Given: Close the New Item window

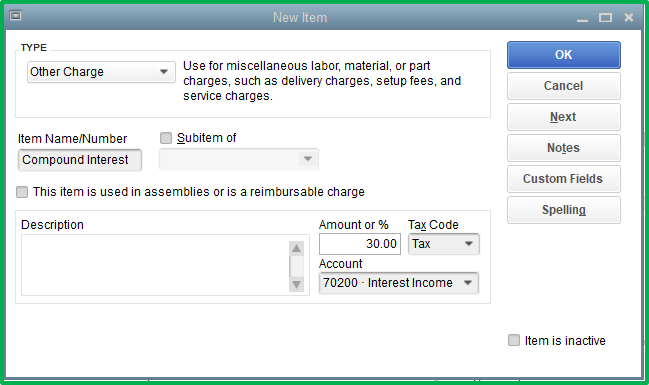Looking at the screenshot, I should click(x=629, y=17).
